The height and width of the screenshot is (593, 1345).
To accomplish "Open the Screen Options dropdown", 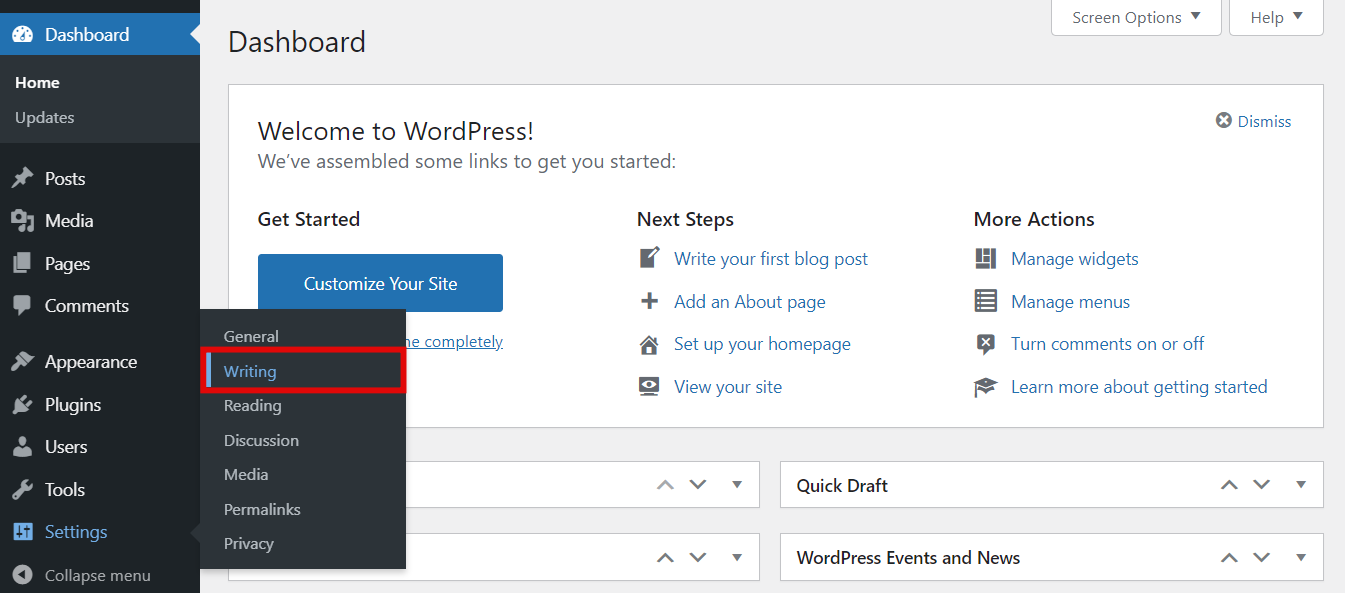I will (1135, 17).
